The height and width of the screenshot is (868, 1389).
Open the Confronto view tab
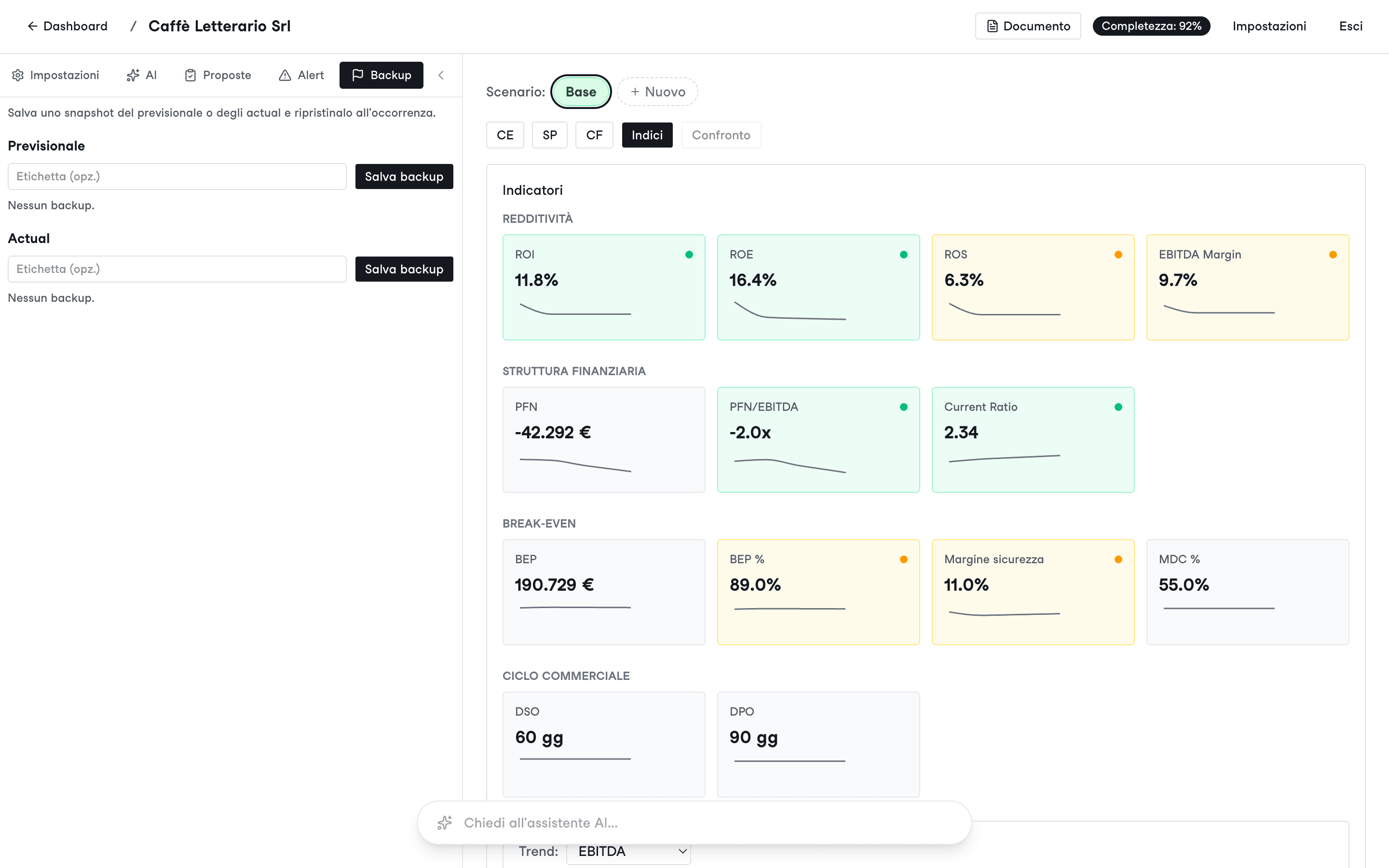721,135
